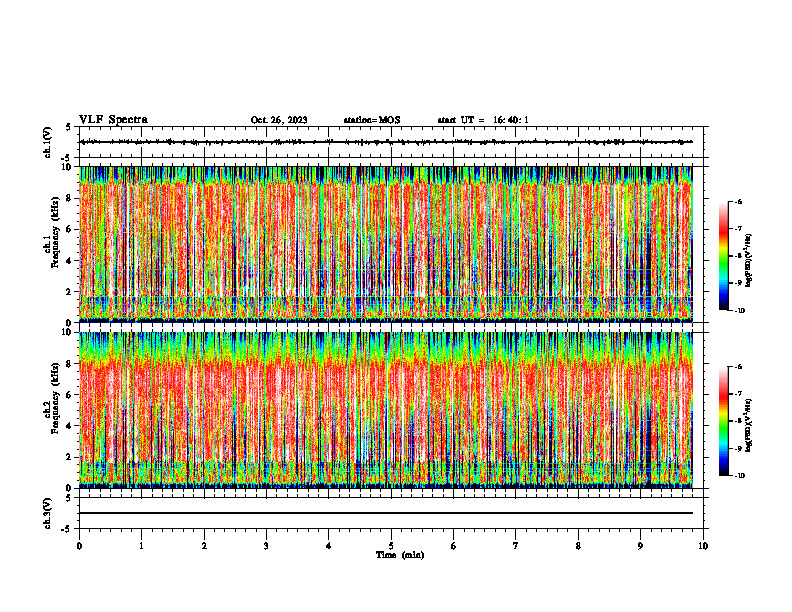Click the ch.2 spectrogram color scale bar
The height and width of the screenshot is (612, 792).
(723, 421)
